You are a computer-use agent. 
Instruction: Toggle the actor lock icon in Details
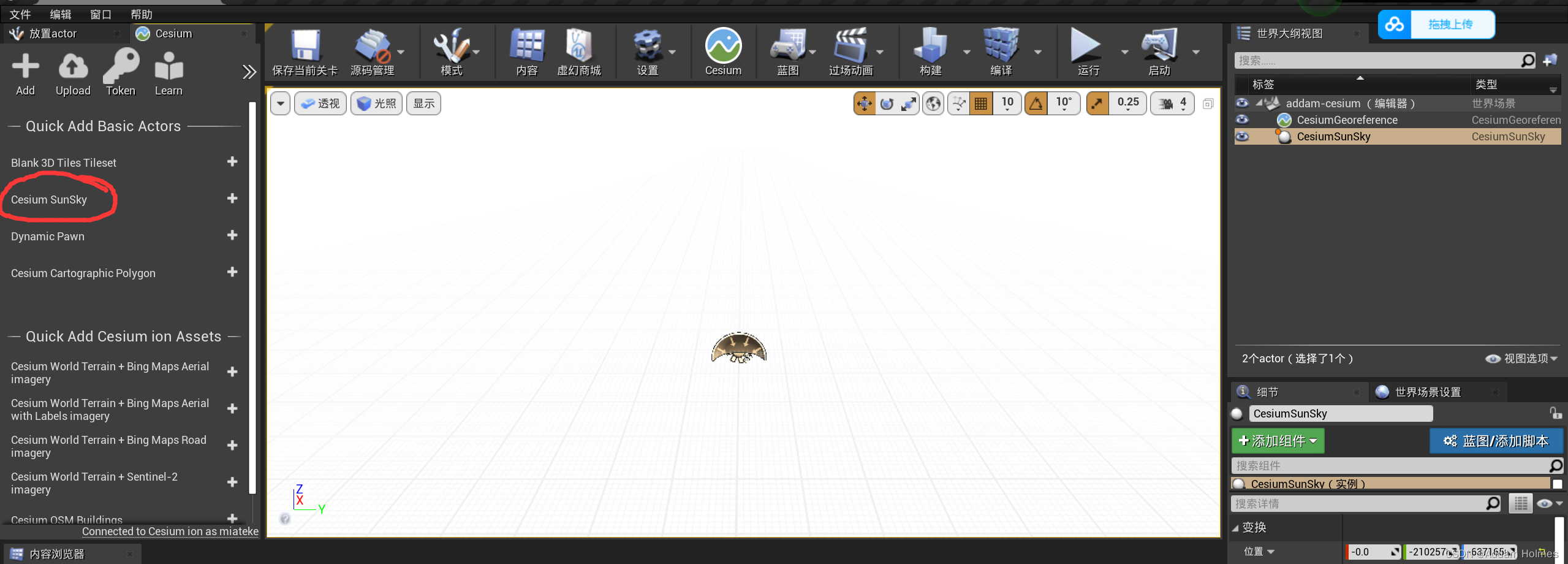[x=1555, y=413]
